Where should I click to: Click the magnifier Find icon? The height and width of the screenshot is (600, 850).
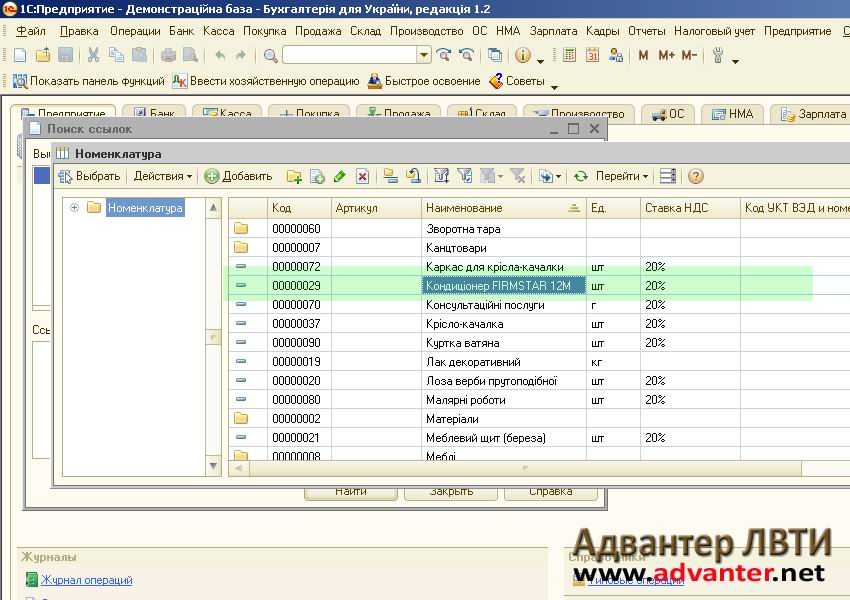pyautogui.click(x=270, y=55)
